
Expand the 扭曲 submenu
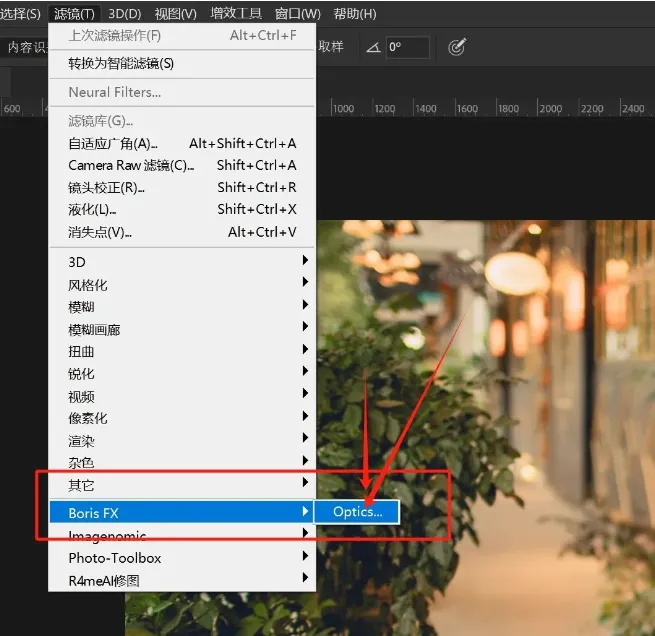(x=182, y=351)
